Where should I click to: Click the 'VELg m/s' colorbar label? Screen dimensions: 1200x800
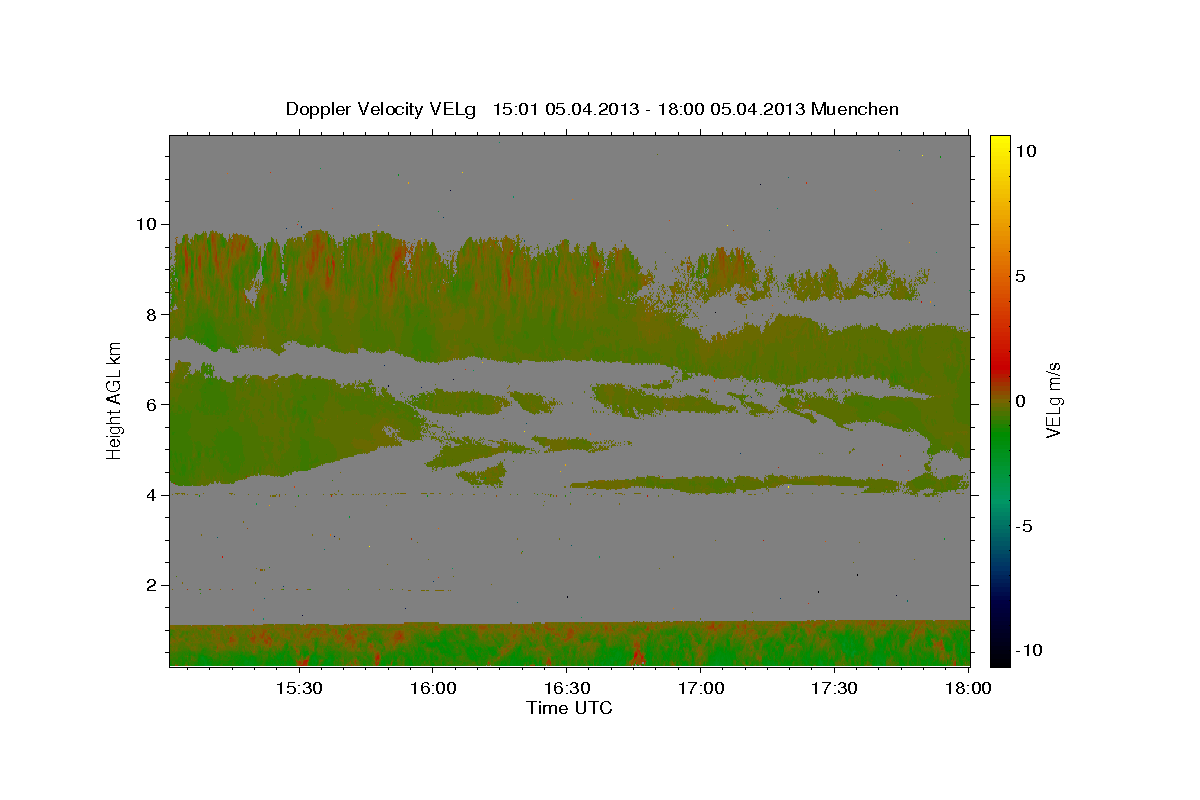coord(1052,401)
